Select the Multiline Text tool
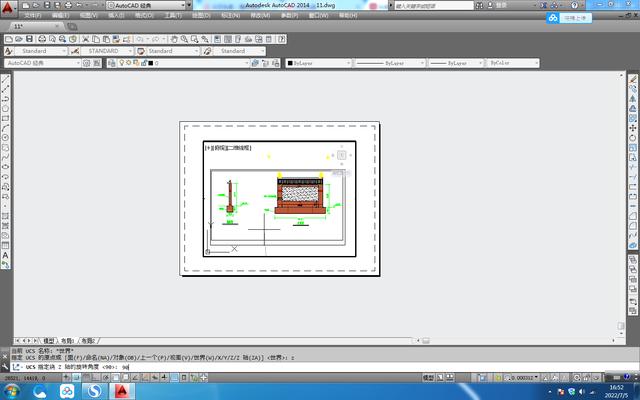The image size is (640, 400). coord(6,255)
